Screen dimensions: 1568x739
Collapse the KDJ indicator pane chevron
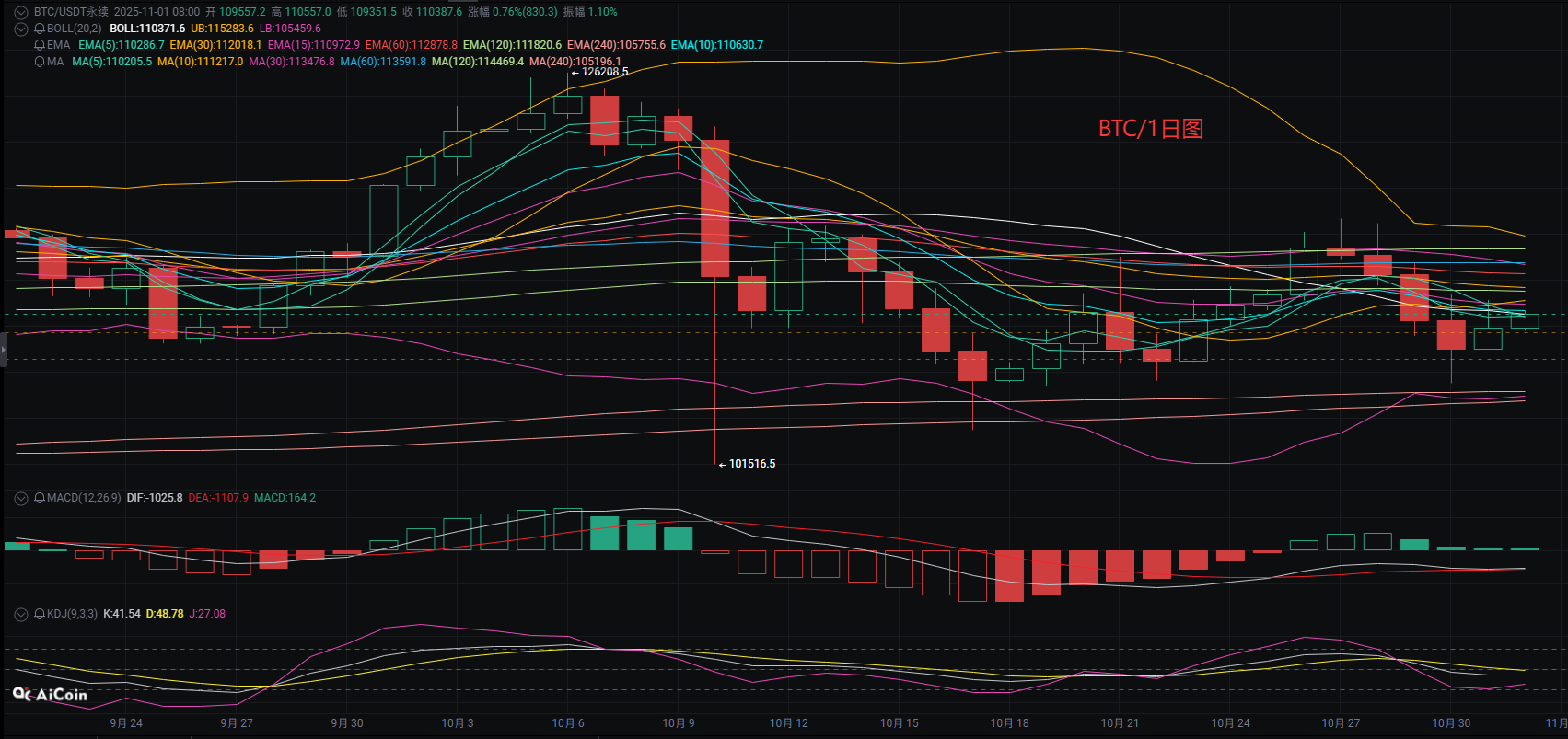pos(21,614)
